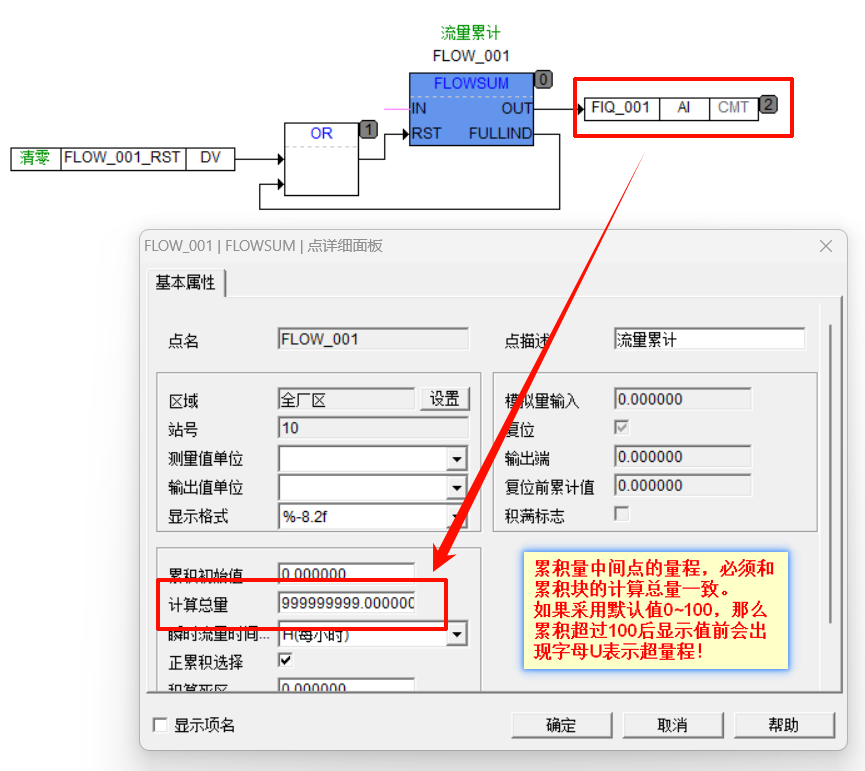Click the FLOW_001 block title label
Viewport: 865px width, 771px height.
471,56
